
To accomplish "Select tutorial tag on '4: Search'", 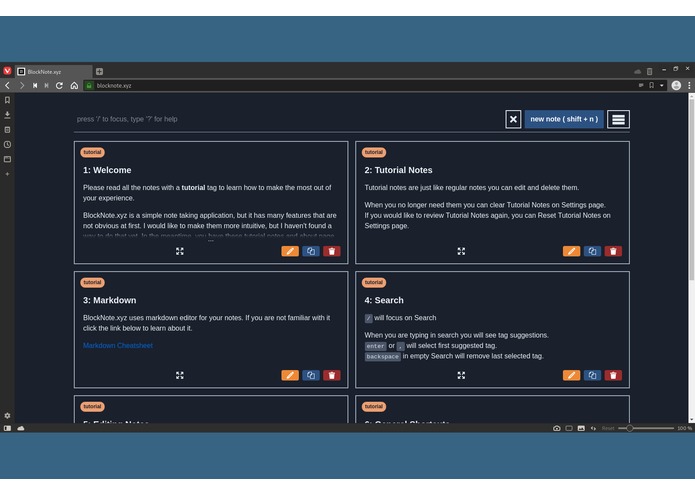I will pos(374,283).
